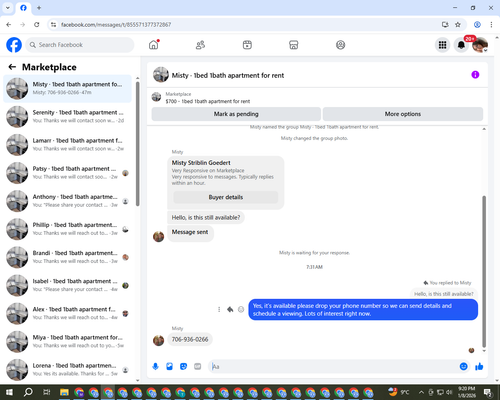The width and height of the screenshot is (500, 400).
Task: Open the Phillip conversation
Action: 68,229
